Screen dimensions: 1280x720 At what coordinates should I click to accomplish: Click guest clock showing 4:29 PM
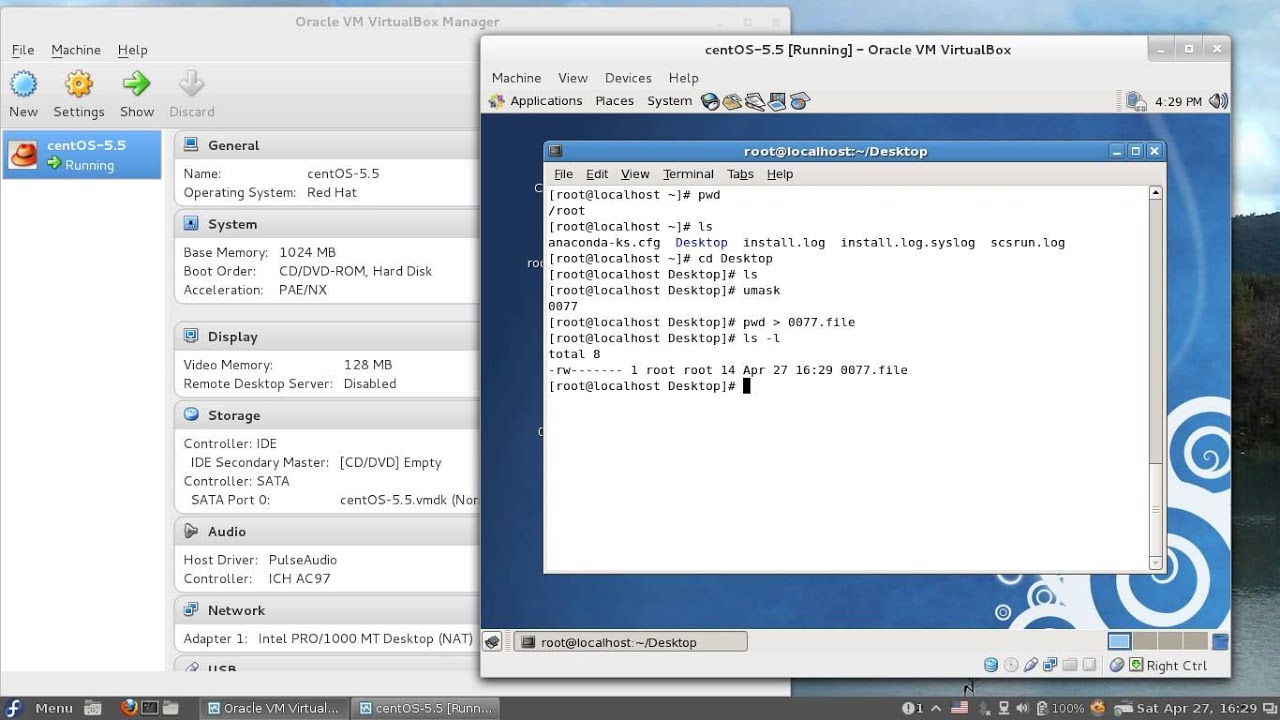click(1178, 101)
